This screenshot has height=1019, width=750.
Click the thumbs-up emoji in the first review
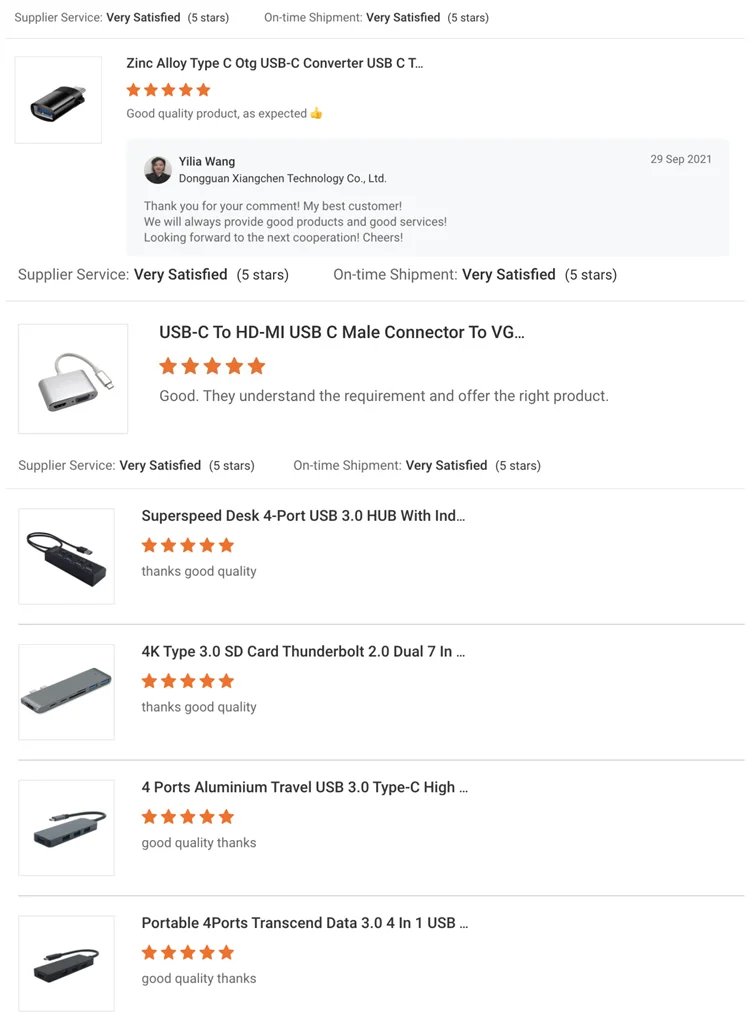coord(316,114)
